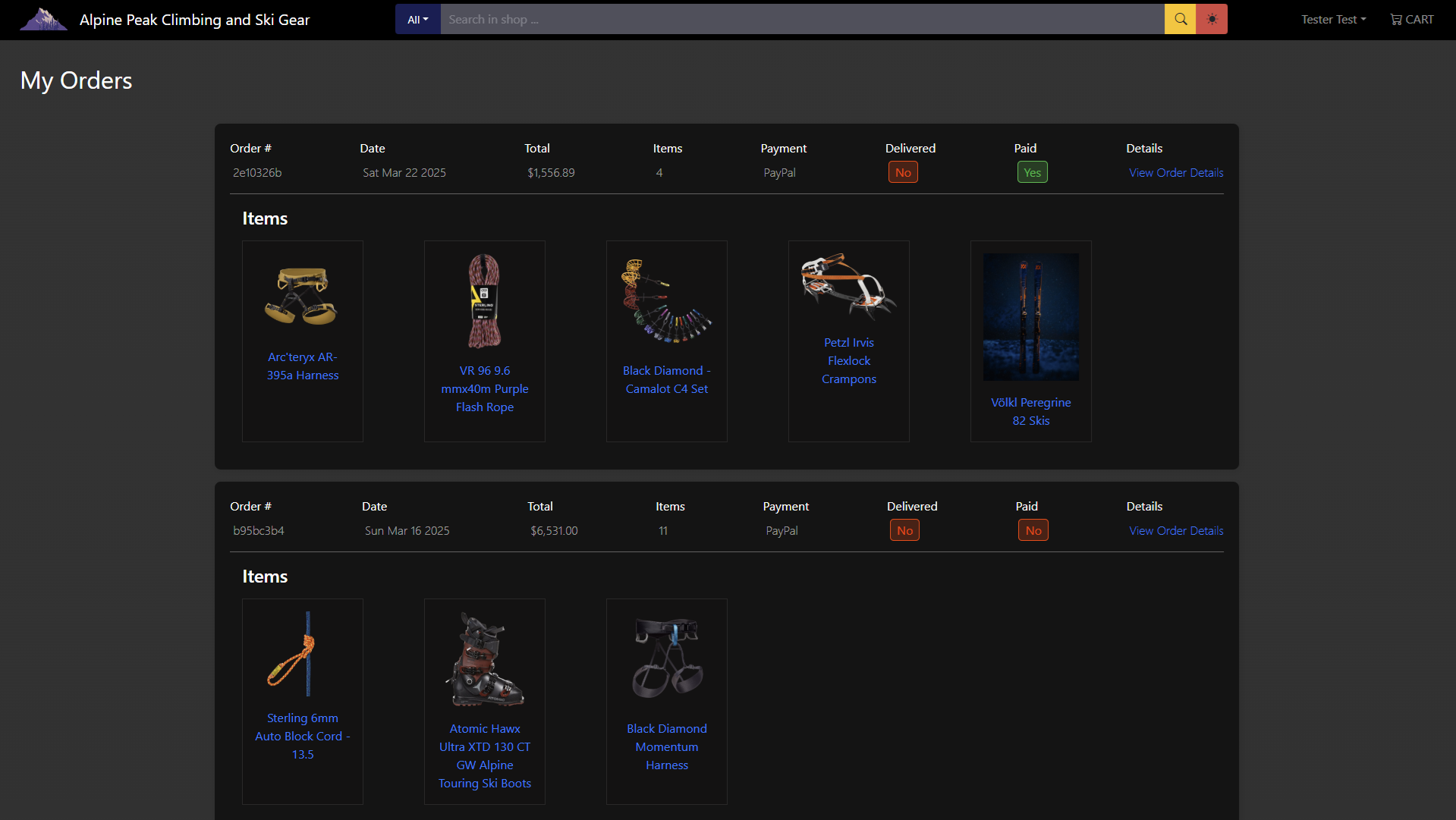This screenshot has height=820, width=1456.
Task: Click Delivered No badge for order 2e10326b
Action: click(903, 173)
